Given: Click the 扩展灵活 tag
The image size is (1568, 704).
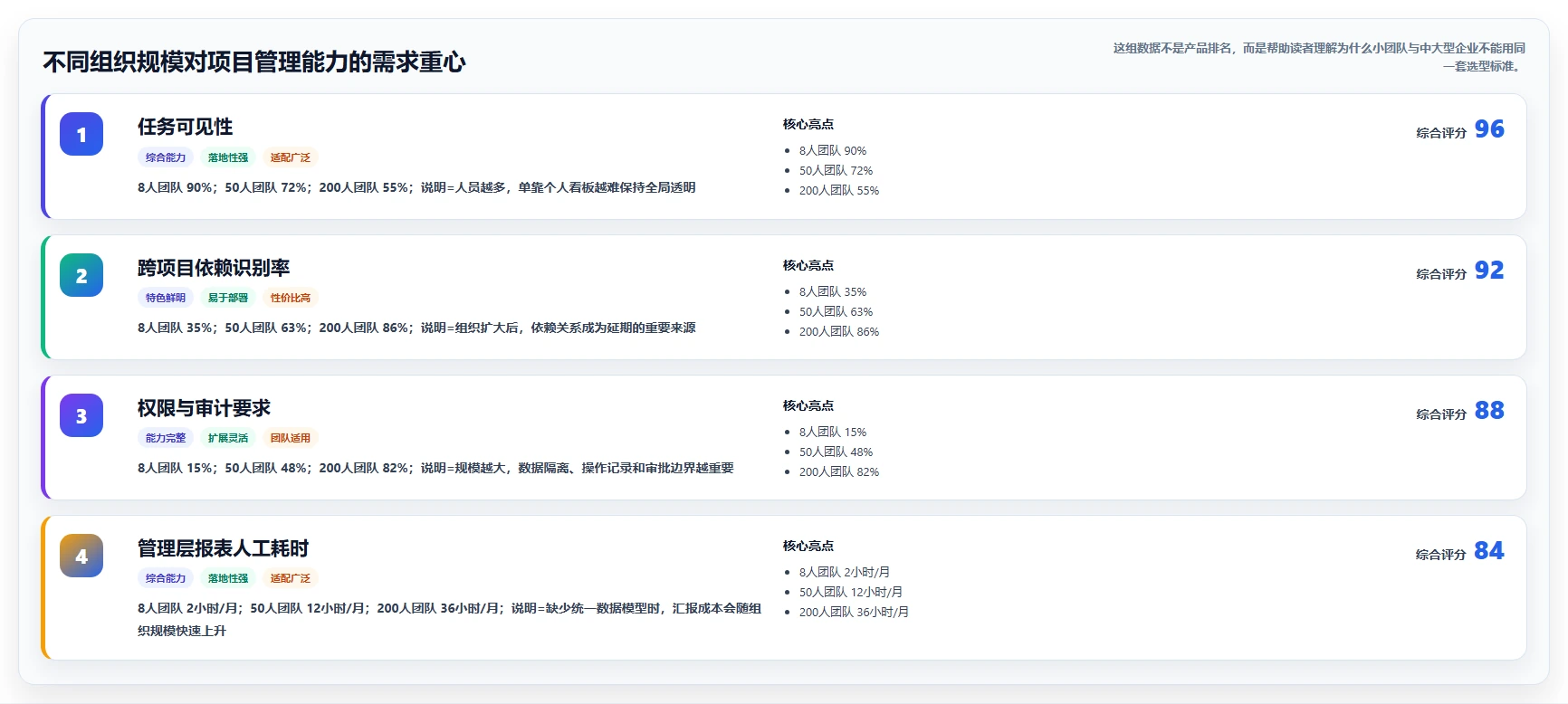Looking at the screenshot, I should click(x=228, y=438).
